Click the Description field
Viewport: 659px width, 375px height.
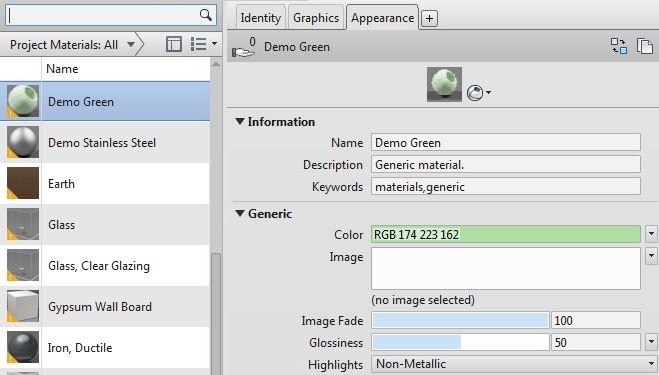(x=506, y=164)
